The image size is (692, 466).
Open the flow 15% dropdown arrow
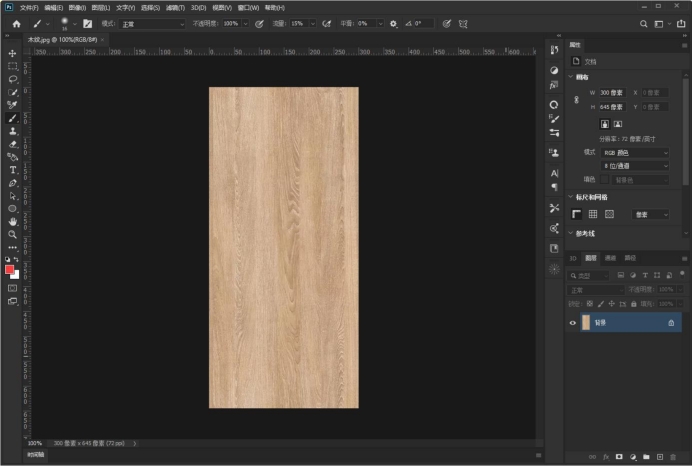[312, 24]
